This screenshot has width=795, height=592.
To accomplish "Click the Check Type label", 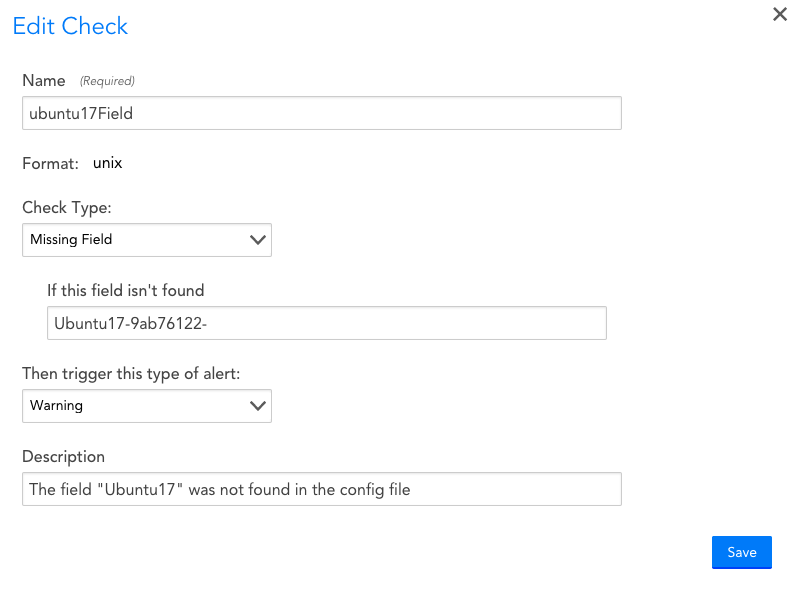I will [x=67, y=208].
